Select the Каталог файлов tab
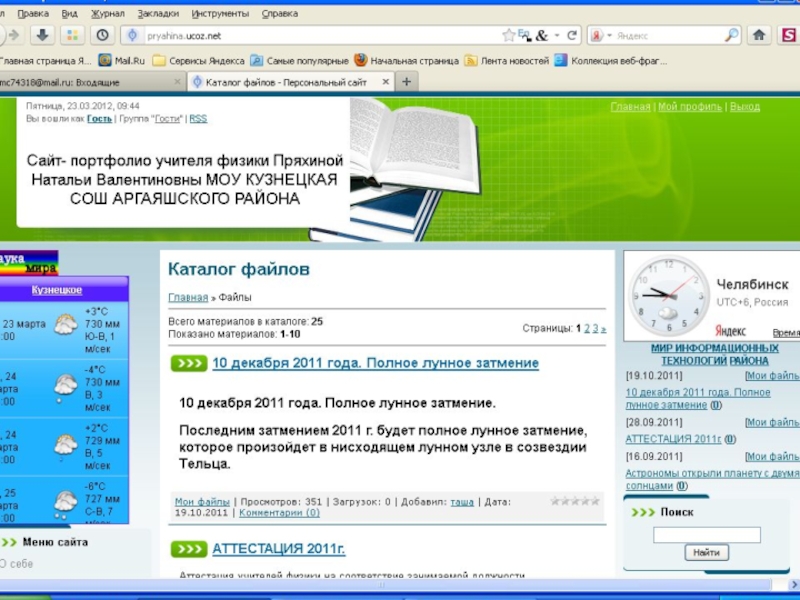800x600 pixels. click(291, 82)
